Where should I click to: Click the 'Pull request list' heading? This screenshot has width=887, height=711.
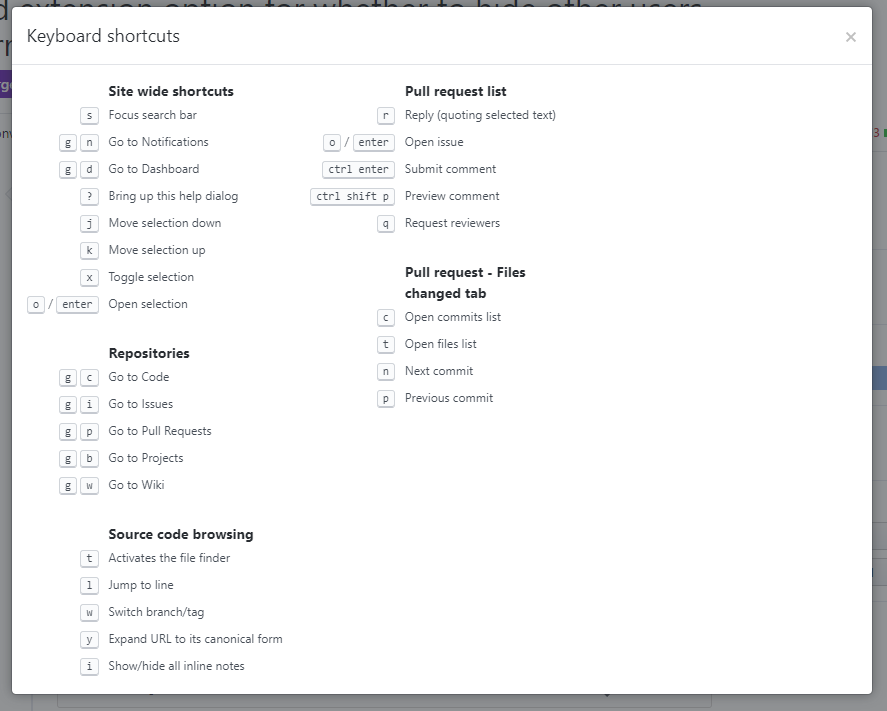pos(455,91)
